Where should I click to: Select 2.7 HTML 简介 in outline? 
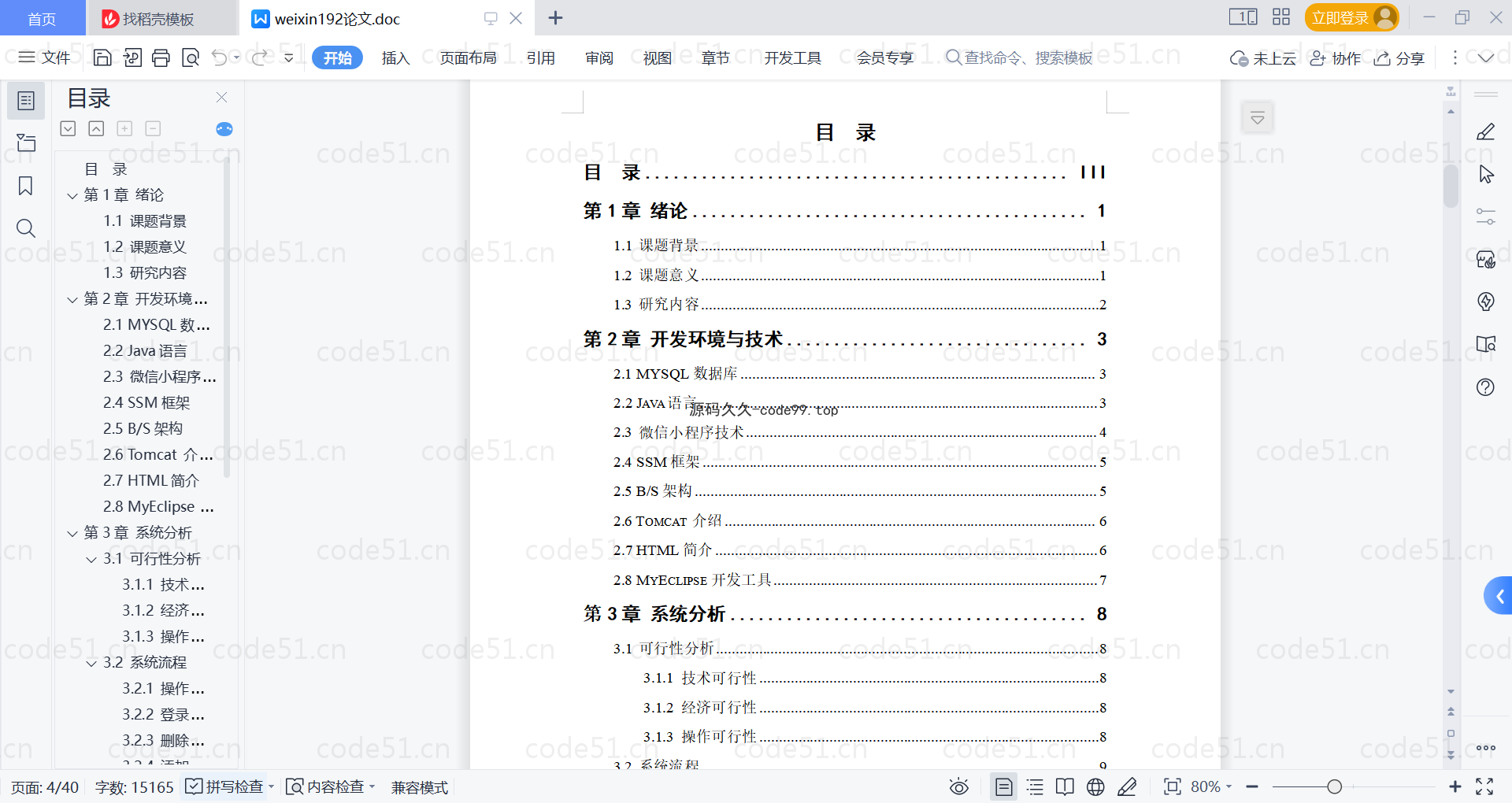tap(151, 481)
